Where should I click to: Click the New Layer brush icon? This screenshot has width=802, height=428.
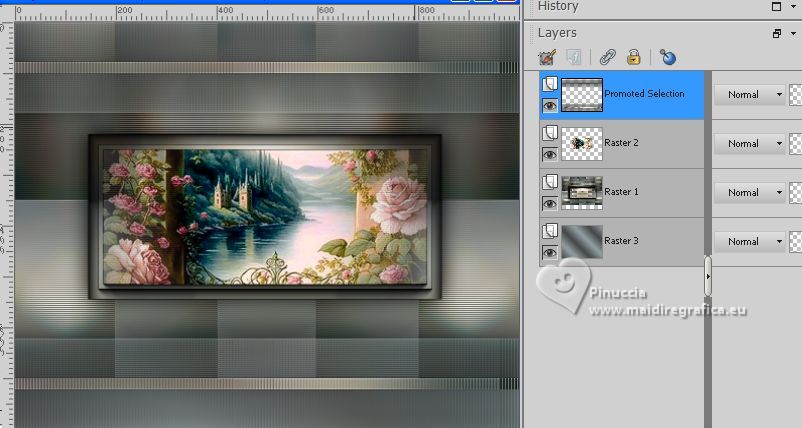548,57
